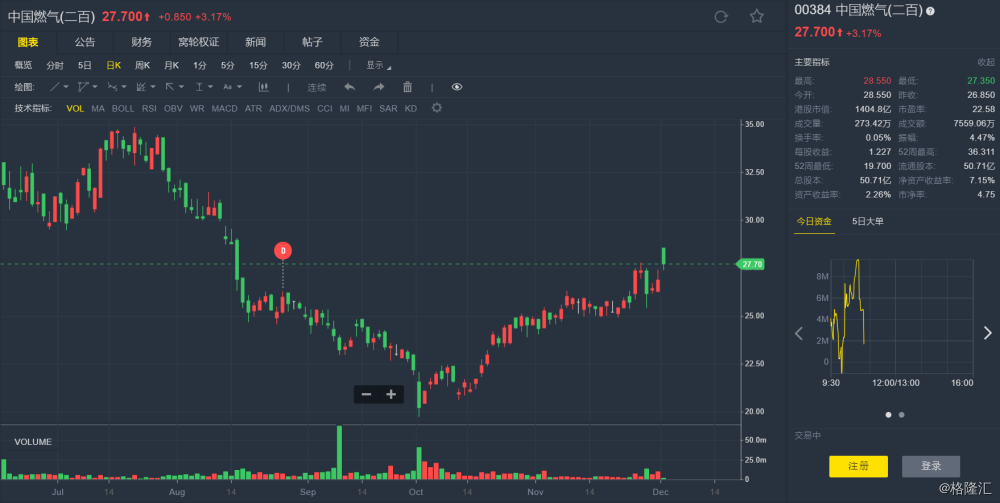
Task: Click the candlestick chart style icon
Action: 263,87
